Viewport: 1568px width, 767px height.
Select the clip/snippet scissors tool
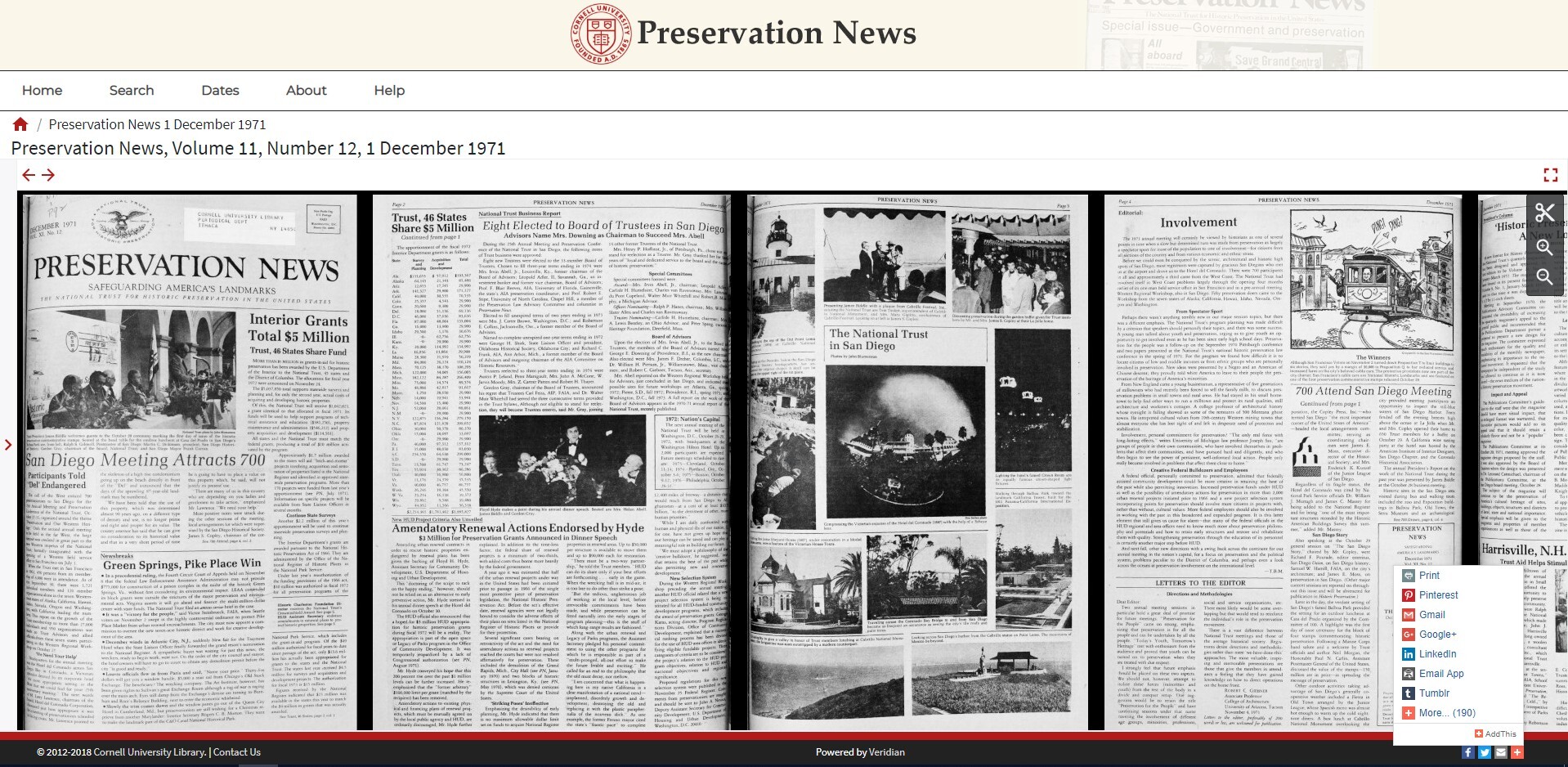click(1545, 213)
